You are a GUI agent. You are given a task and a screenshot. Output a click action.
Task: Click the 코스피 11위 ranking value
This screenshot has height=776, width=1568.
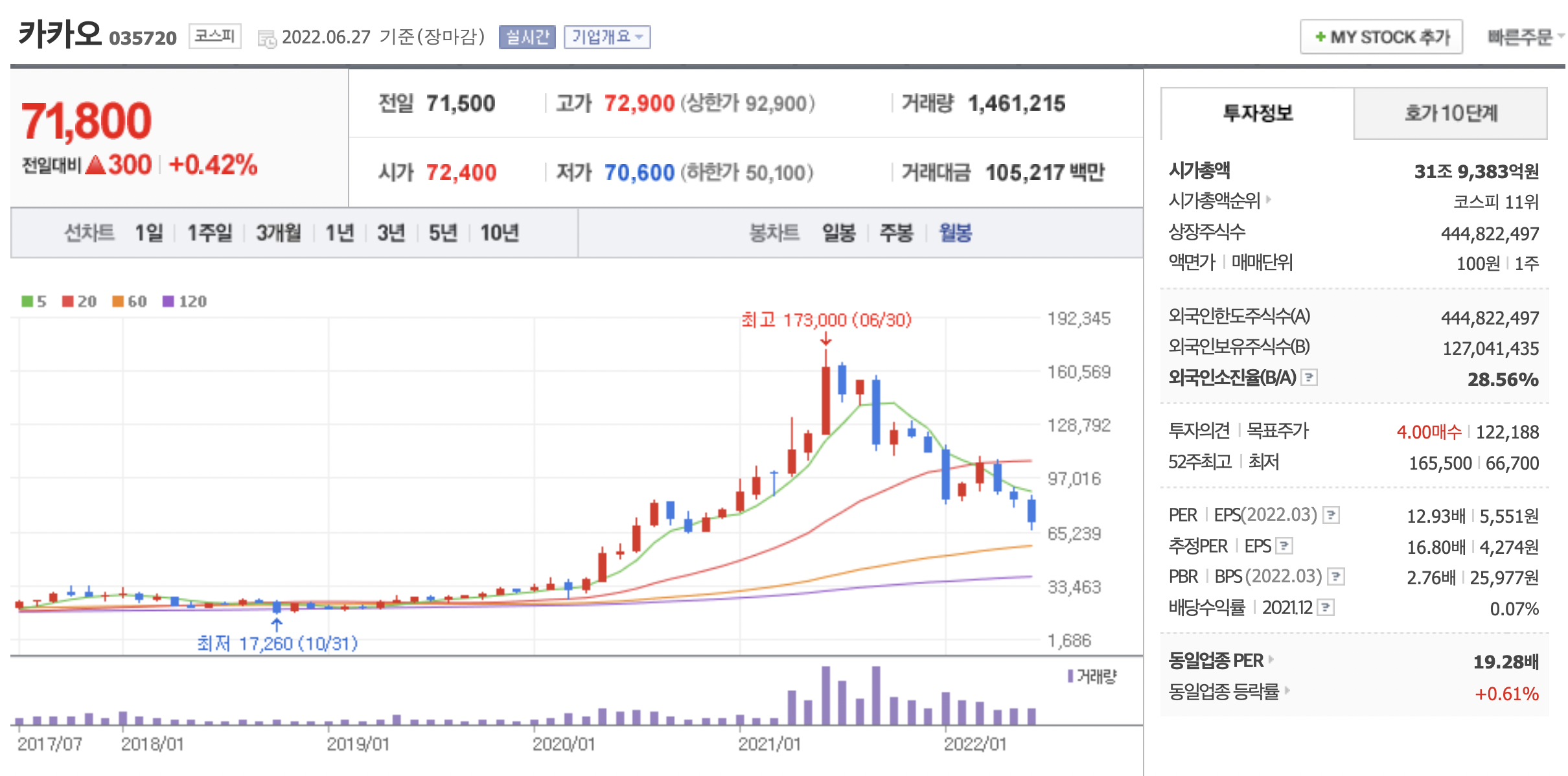coord(1495,202)
